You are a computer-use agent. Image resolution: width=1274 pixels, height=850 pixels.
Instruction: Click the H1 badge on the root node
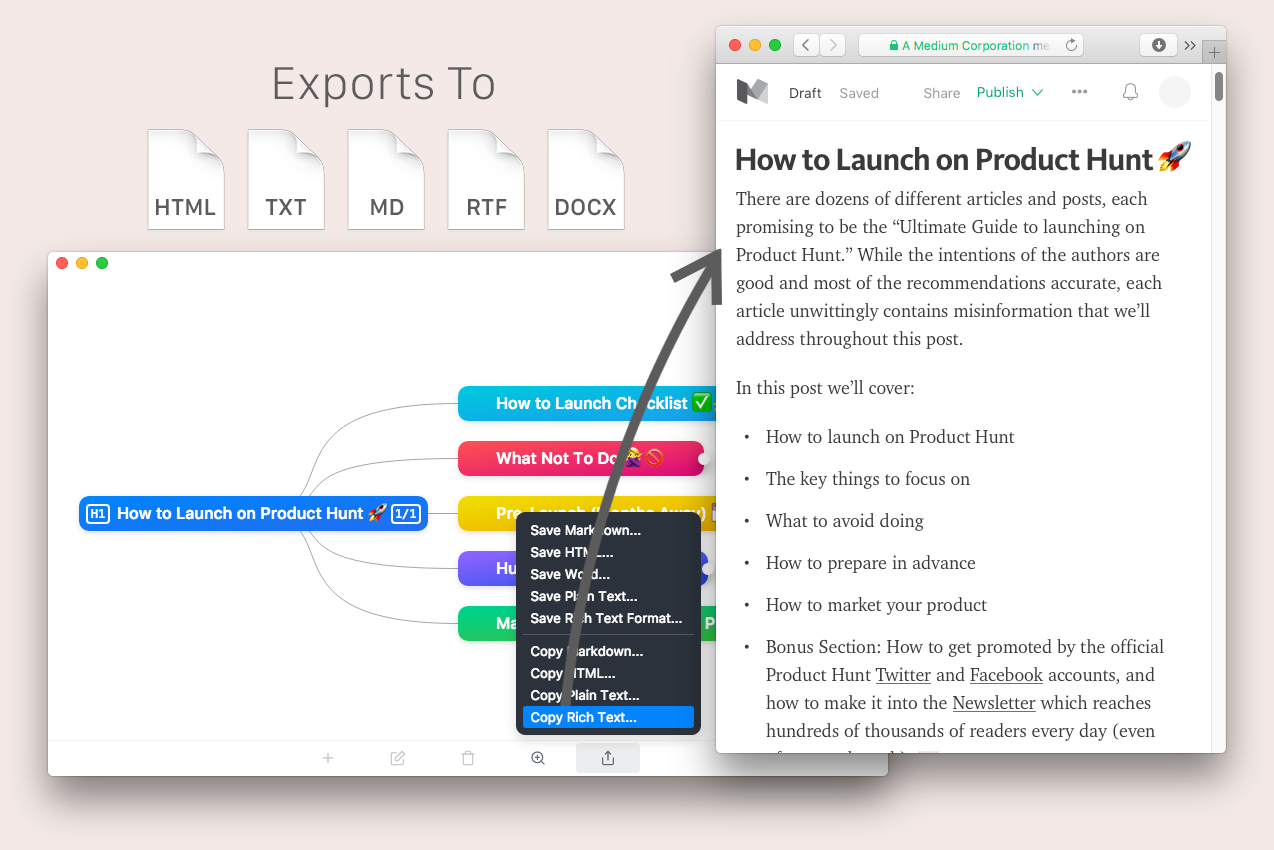[98, 514]
